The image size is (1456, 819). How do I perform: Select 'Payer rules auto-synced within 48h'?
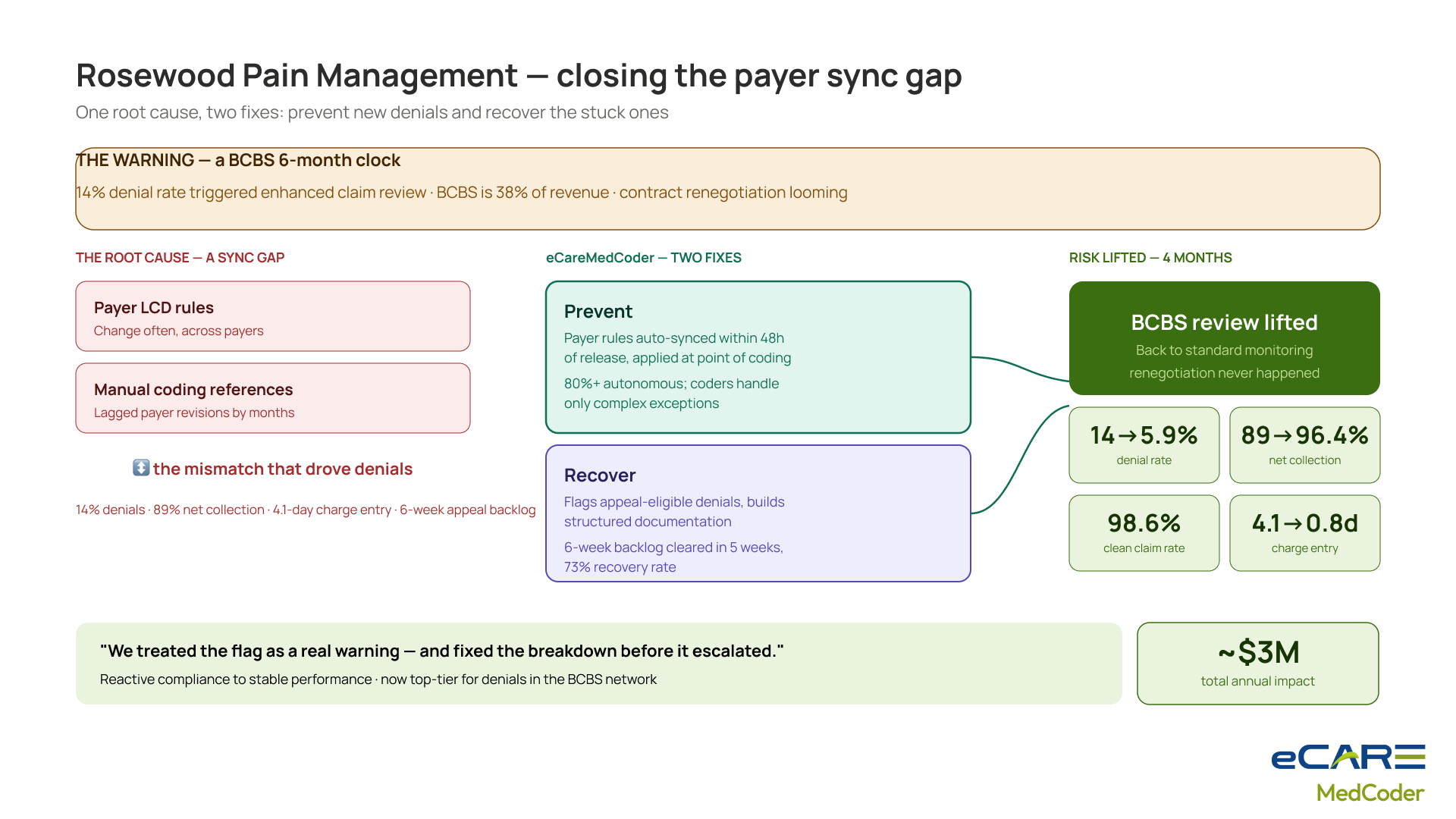coord(674,338)
